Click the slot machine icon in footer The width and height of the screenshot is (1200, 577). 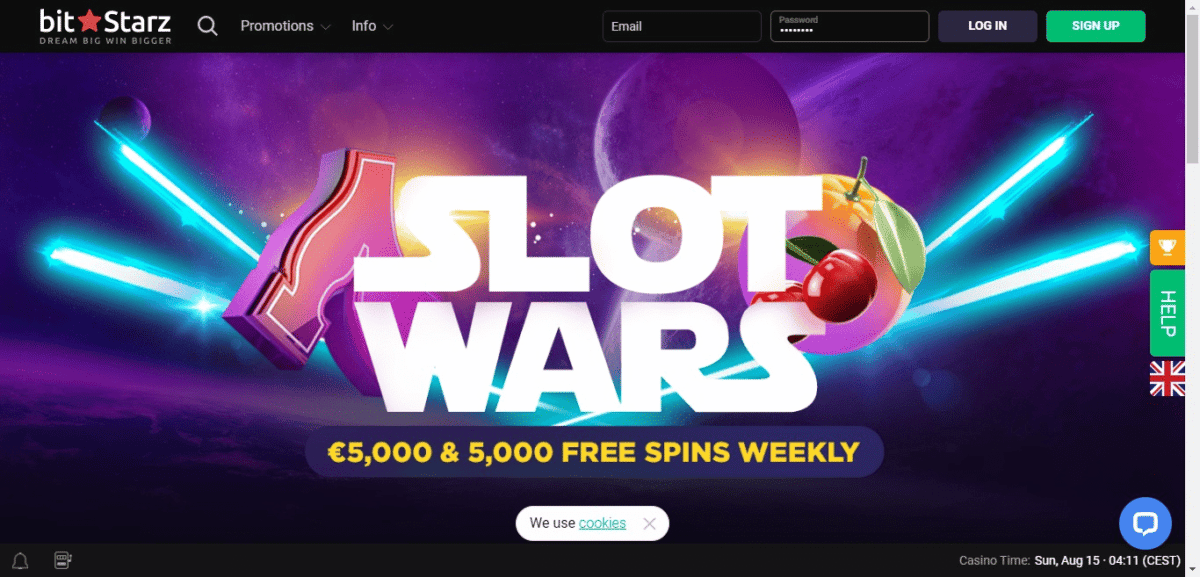click(x=63, y=560)
